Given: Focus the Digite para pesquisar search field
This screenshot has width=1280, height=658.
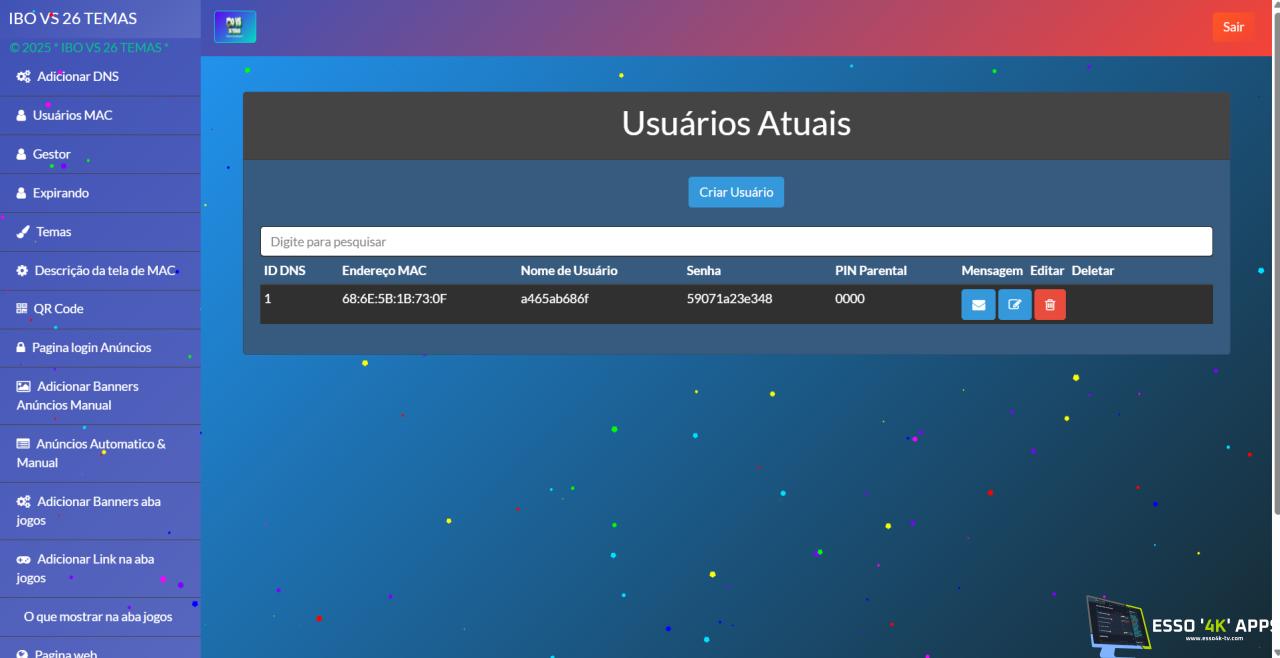Looking at the screenshot, I should (x=736, y=242).
